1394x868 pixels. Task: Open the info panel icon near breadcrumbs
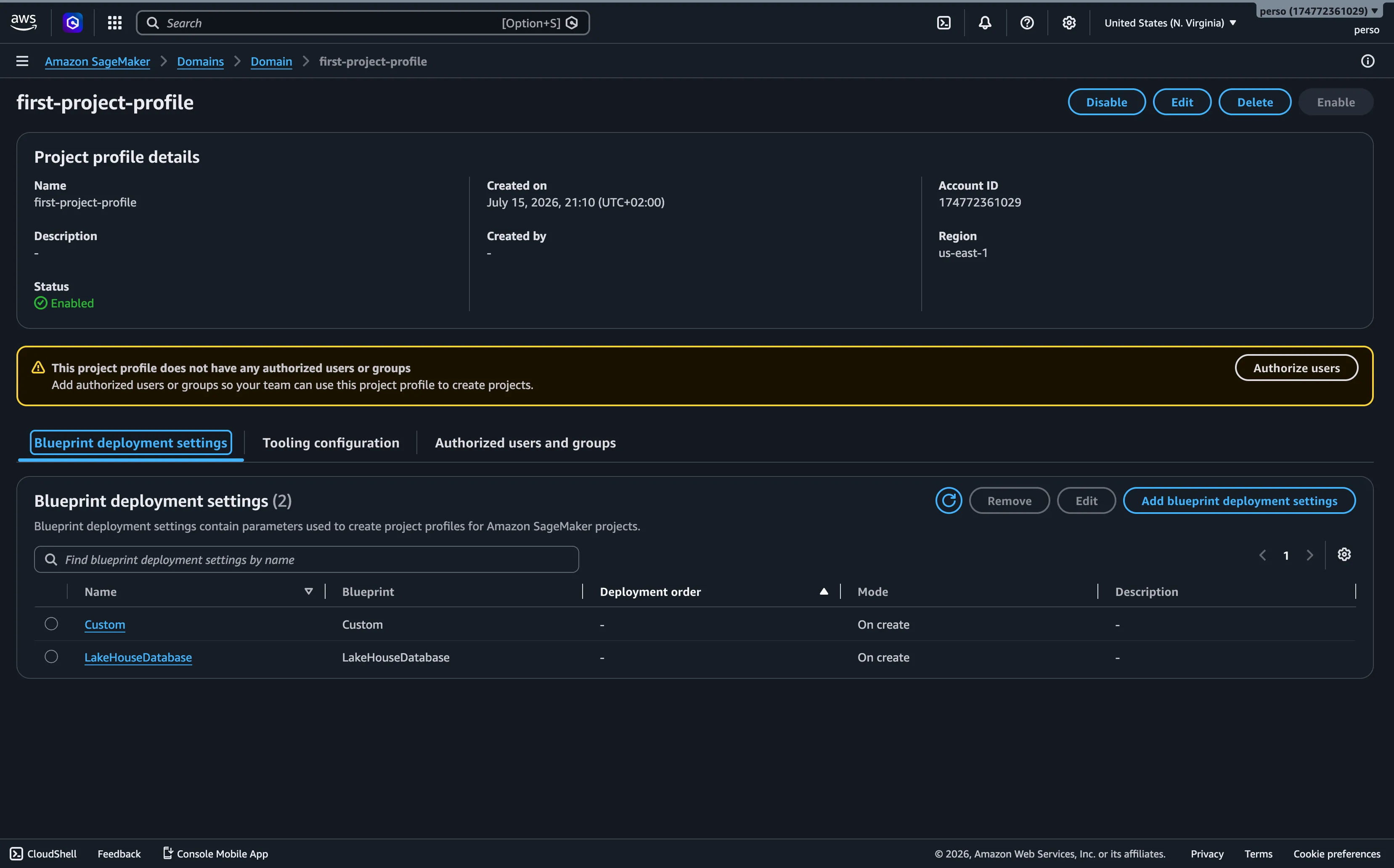click(x=1368, y=61)
